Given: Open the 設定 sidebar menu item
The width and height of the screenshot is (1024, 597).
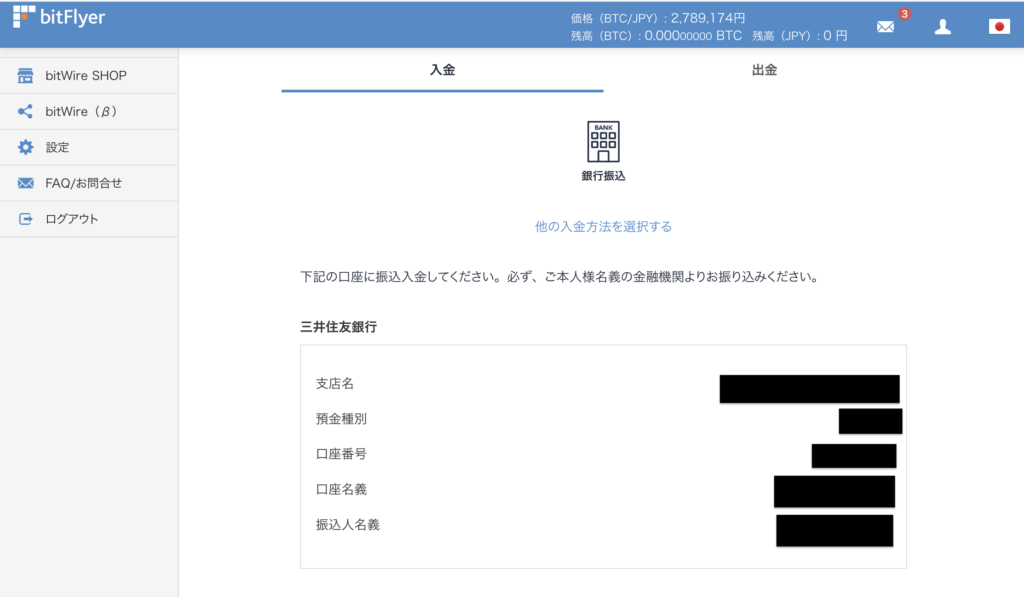Looking at the screenshot, I should pyautogui.click(x=60, y=147).
